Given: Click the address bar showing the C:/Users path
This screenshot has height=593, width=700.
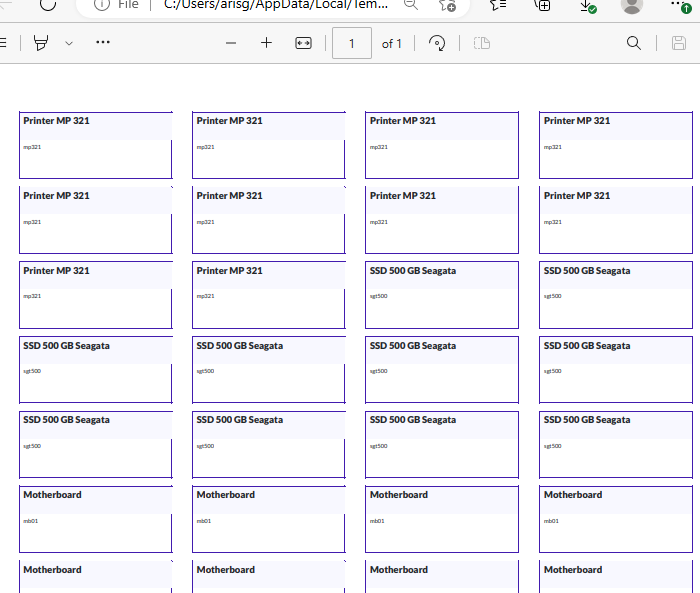Looking at the screenshot, I should [276, 5].
